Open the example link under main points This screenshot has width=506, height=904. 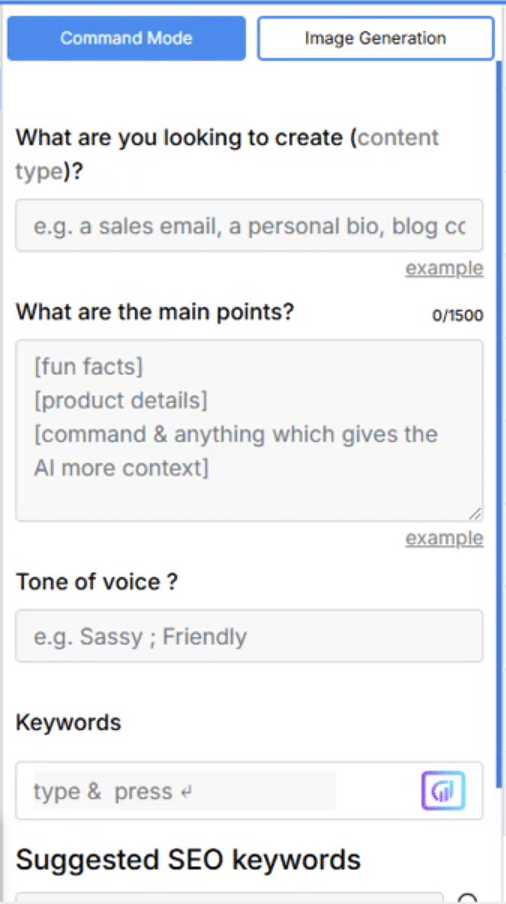(444, 538)
